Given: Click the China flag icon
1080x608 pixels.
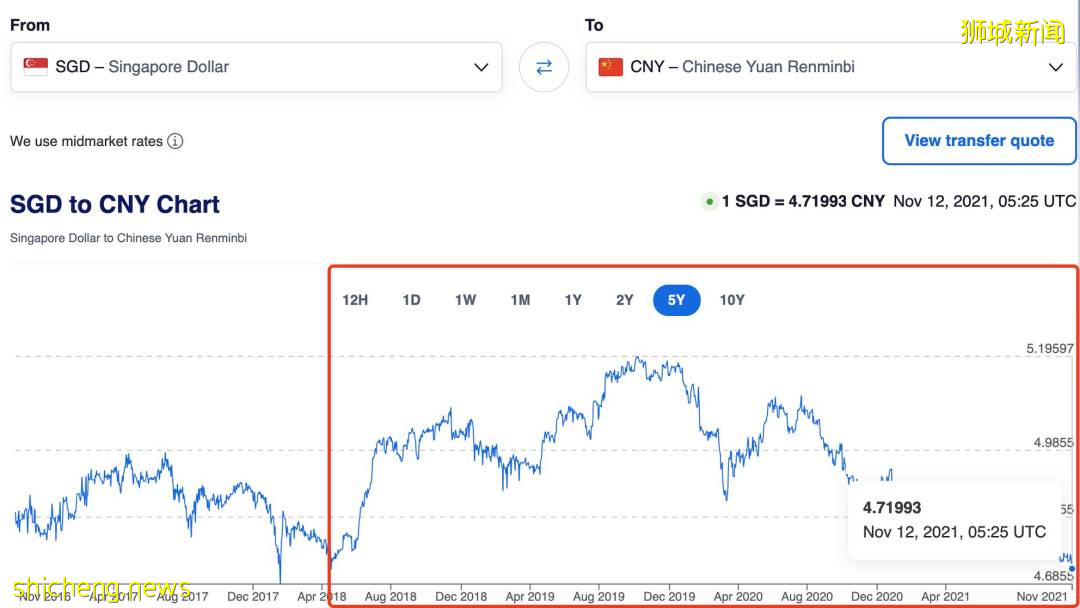Looking at the screenshot, I should click(610, 67).
